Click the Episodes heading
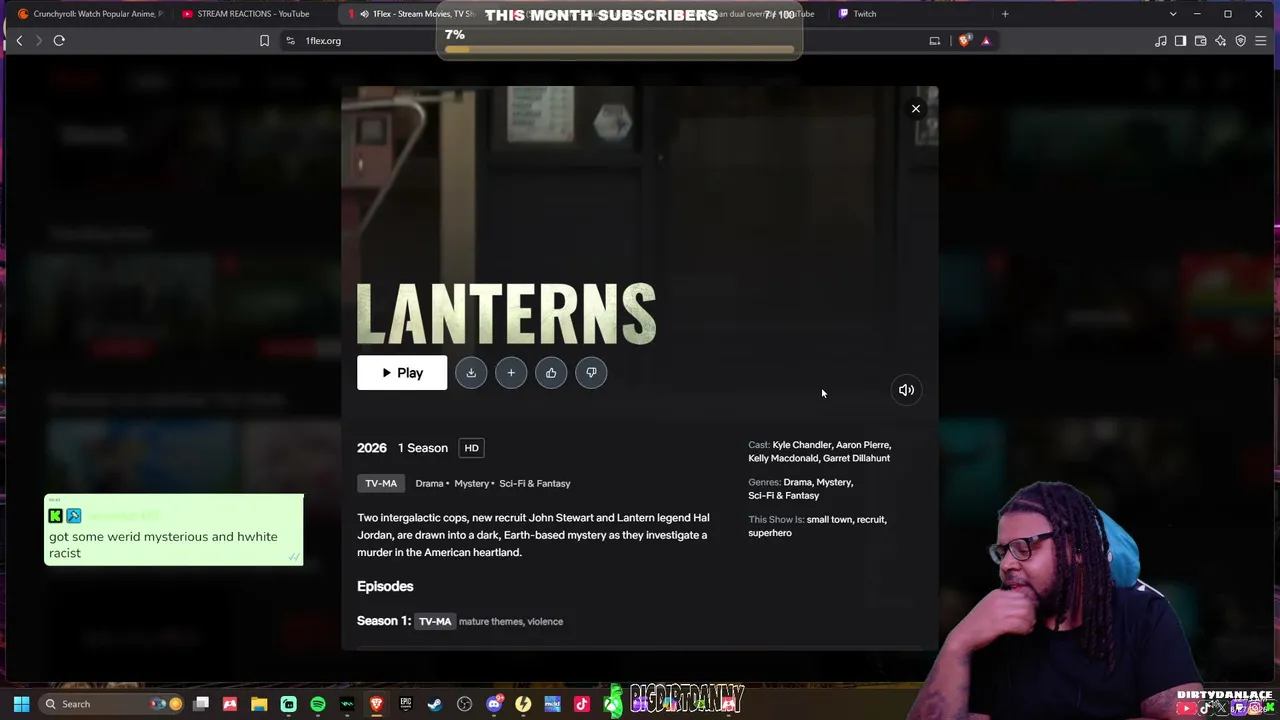Screen dimensions: 1280x720 [385, 586]
